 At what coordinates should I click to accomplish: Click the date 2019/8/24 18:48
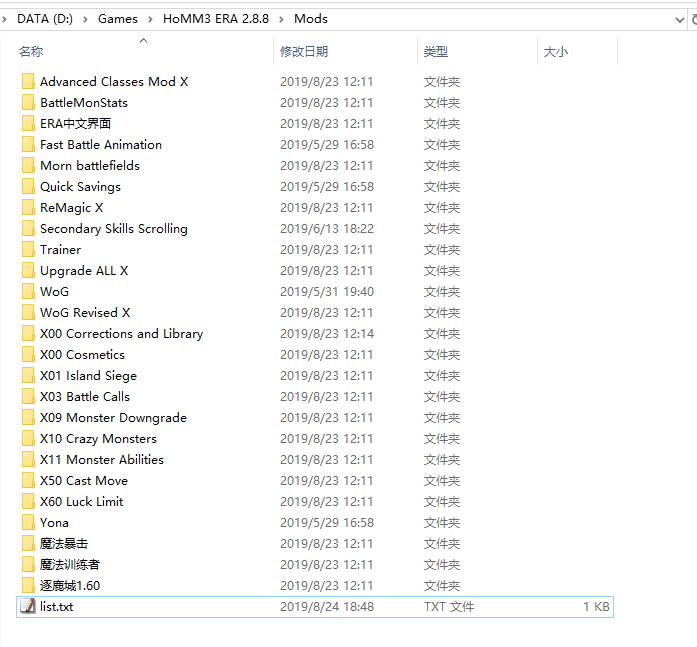327,607
